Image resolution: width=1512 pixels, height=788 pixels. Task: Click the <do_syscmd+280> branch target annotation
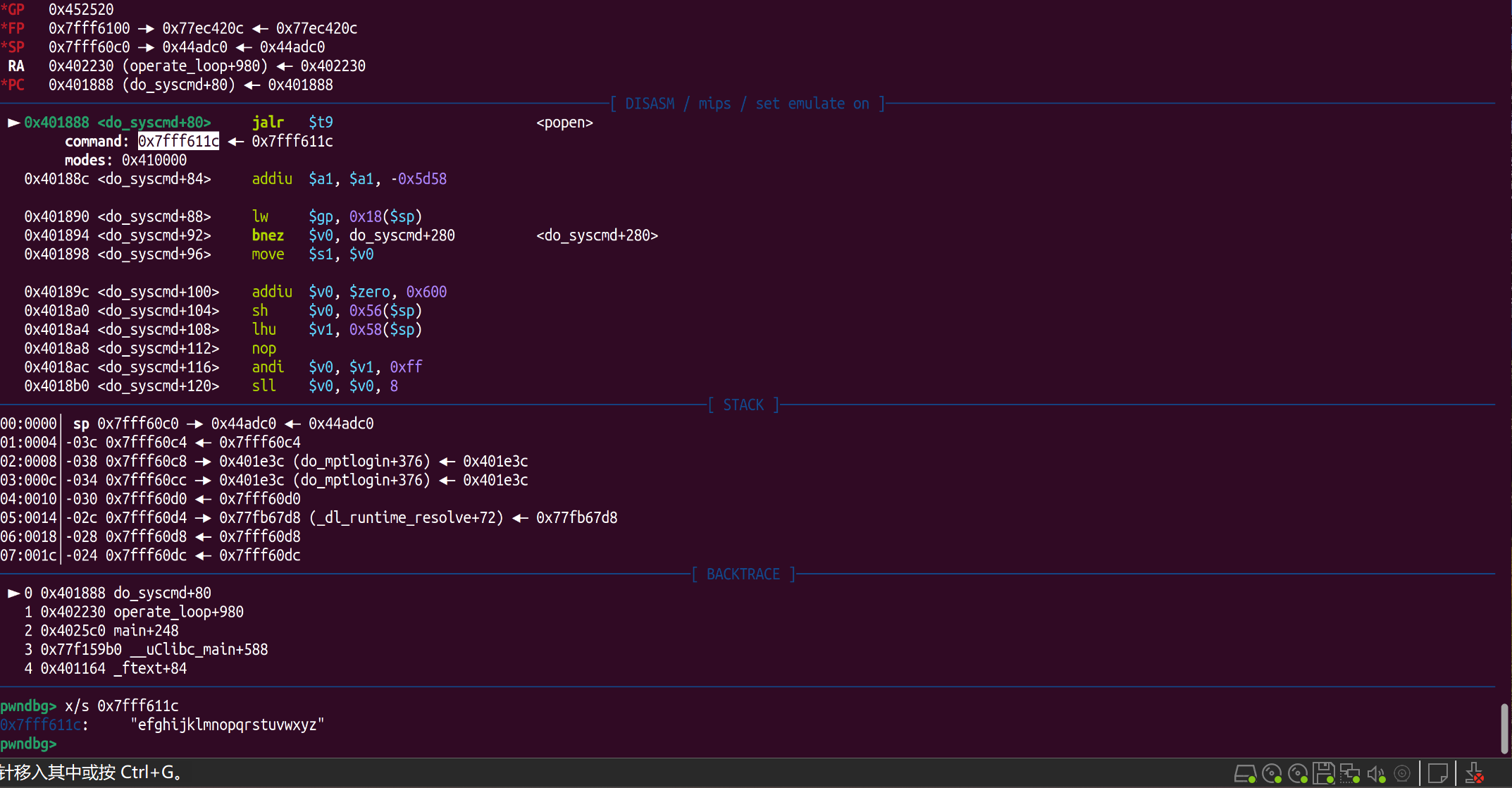pos(597,235)
